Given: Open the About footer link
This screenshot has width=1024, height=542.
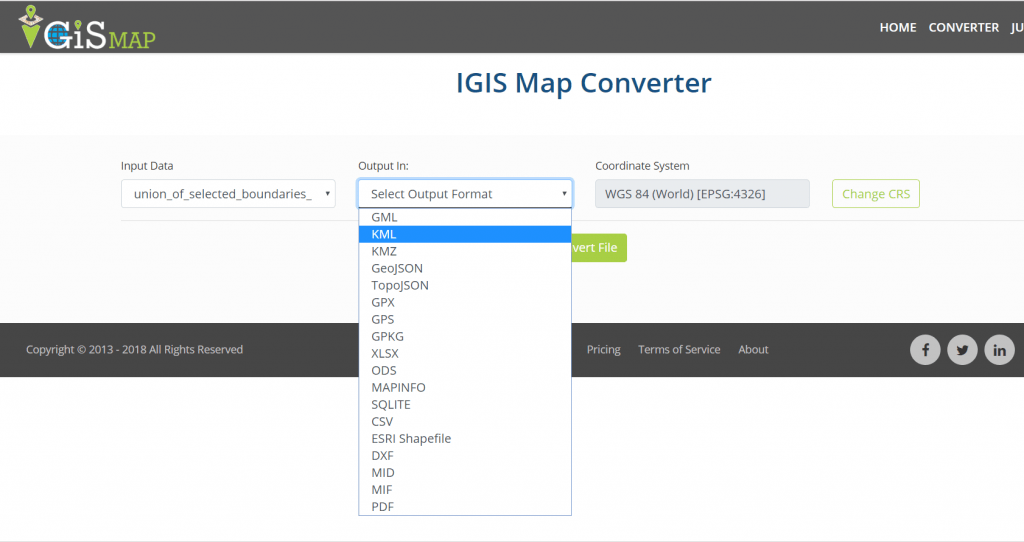Looking at the screenshot, I should 753,349.
